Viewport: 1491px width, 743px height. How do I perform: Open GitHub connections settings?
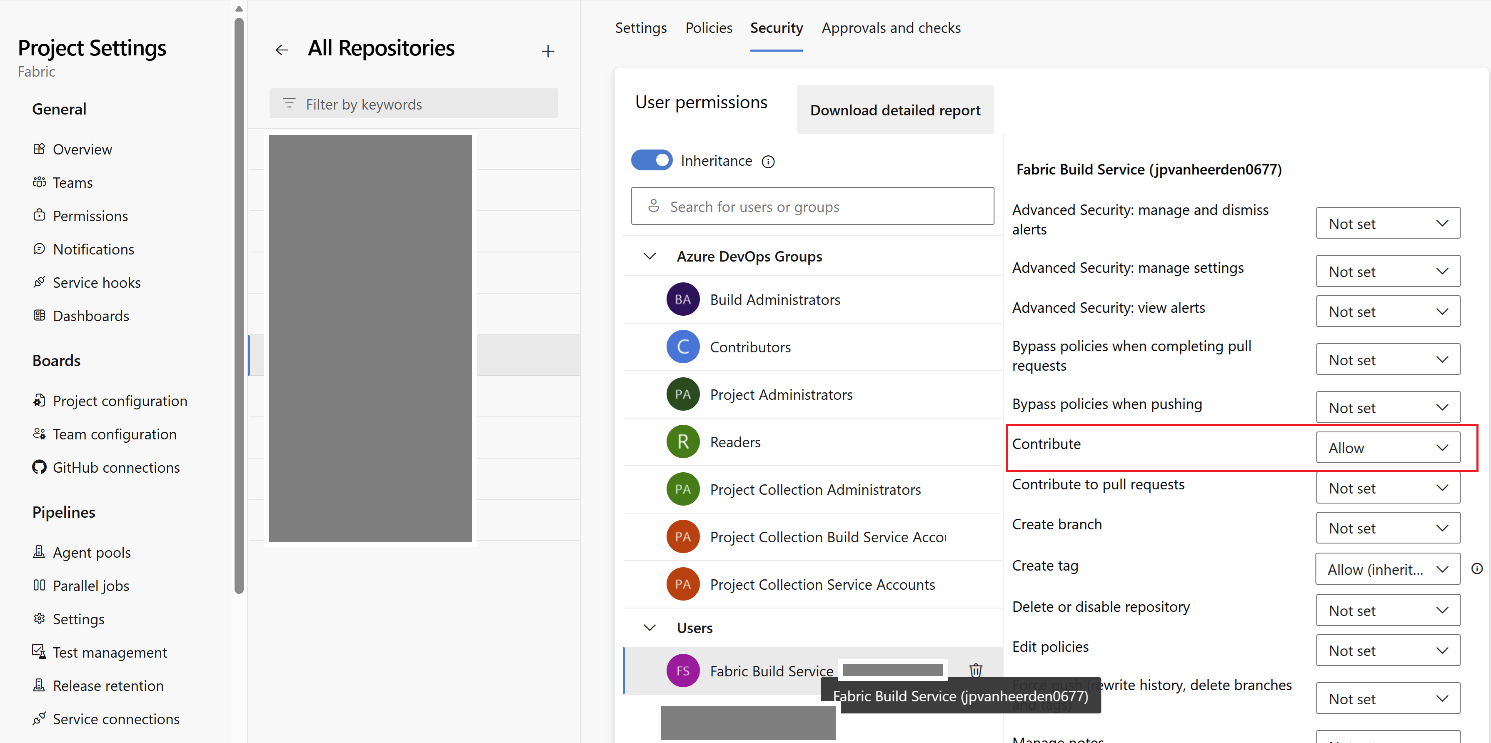pos(116,467)
